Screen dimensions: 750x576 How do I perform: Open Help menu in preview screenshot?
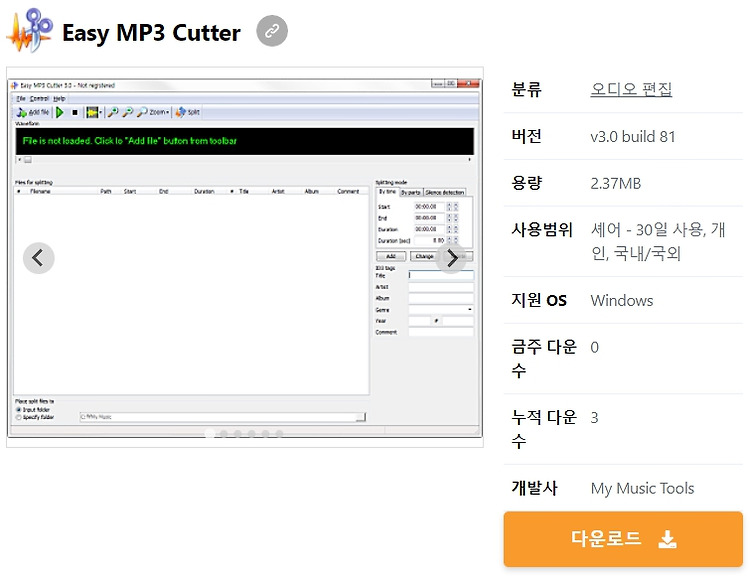59,99
